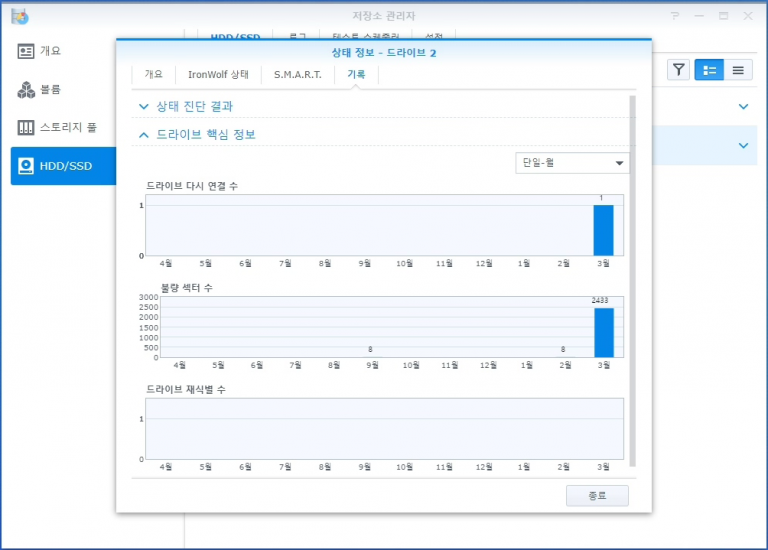Switch to compact list view icon
This screenshot has width=768, height=550.
[x=738, y=70]
